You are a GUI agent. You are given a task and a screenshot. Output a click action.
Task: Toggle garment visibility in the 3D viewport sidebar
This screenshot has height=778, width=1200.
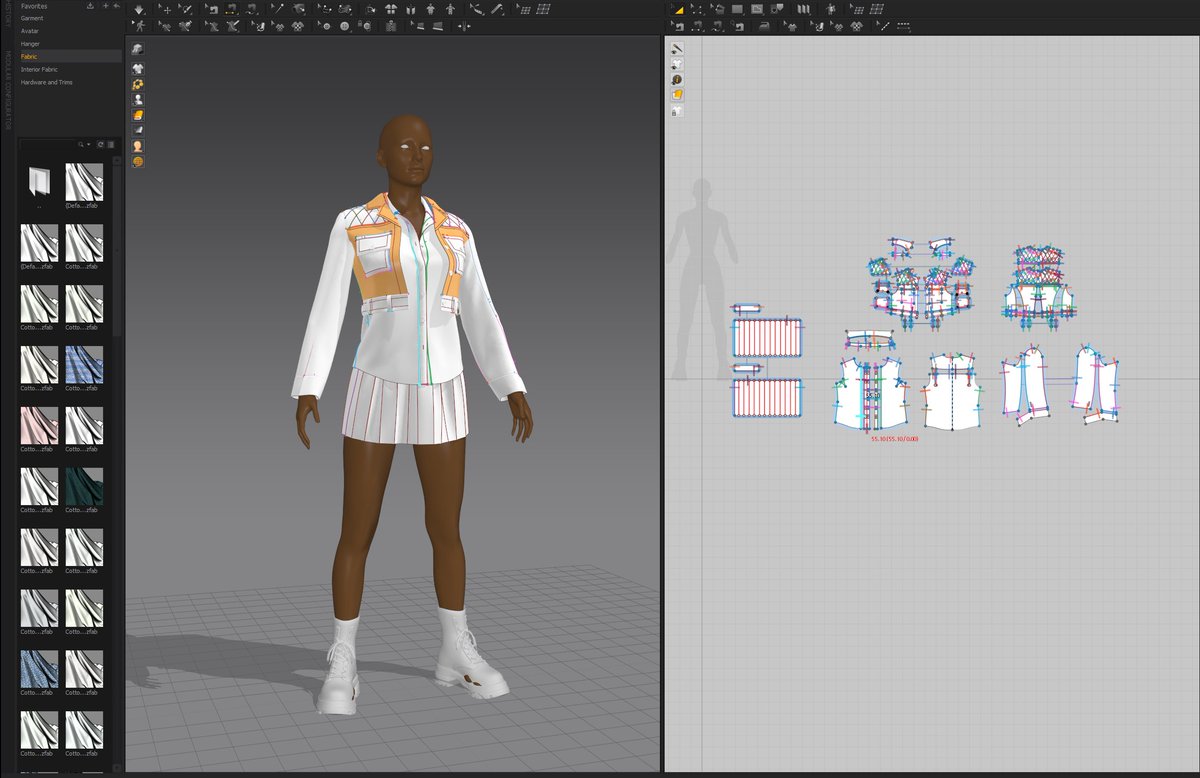coord(137,68)
